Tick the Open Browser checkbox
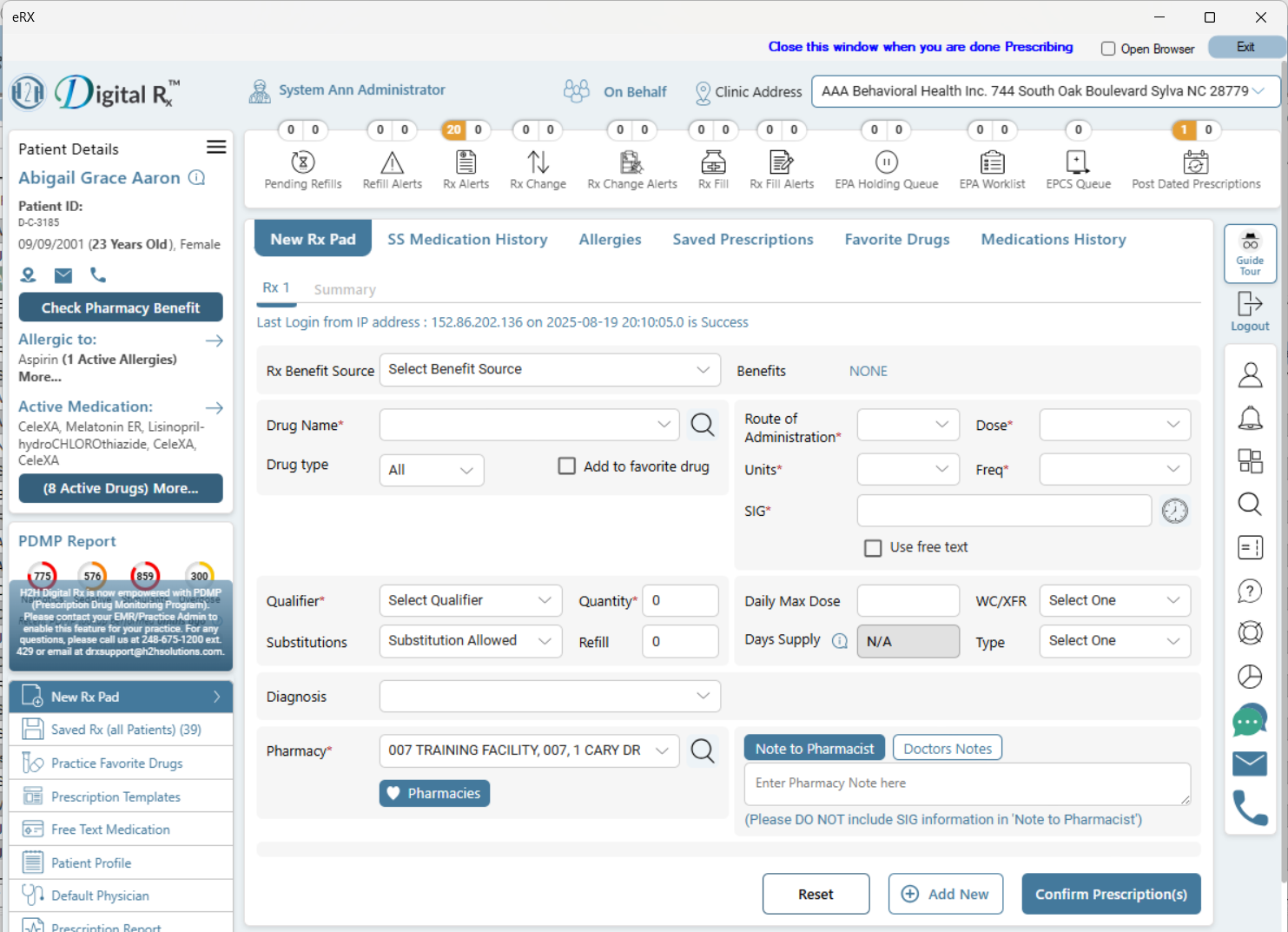 [x=1109, y=49]
